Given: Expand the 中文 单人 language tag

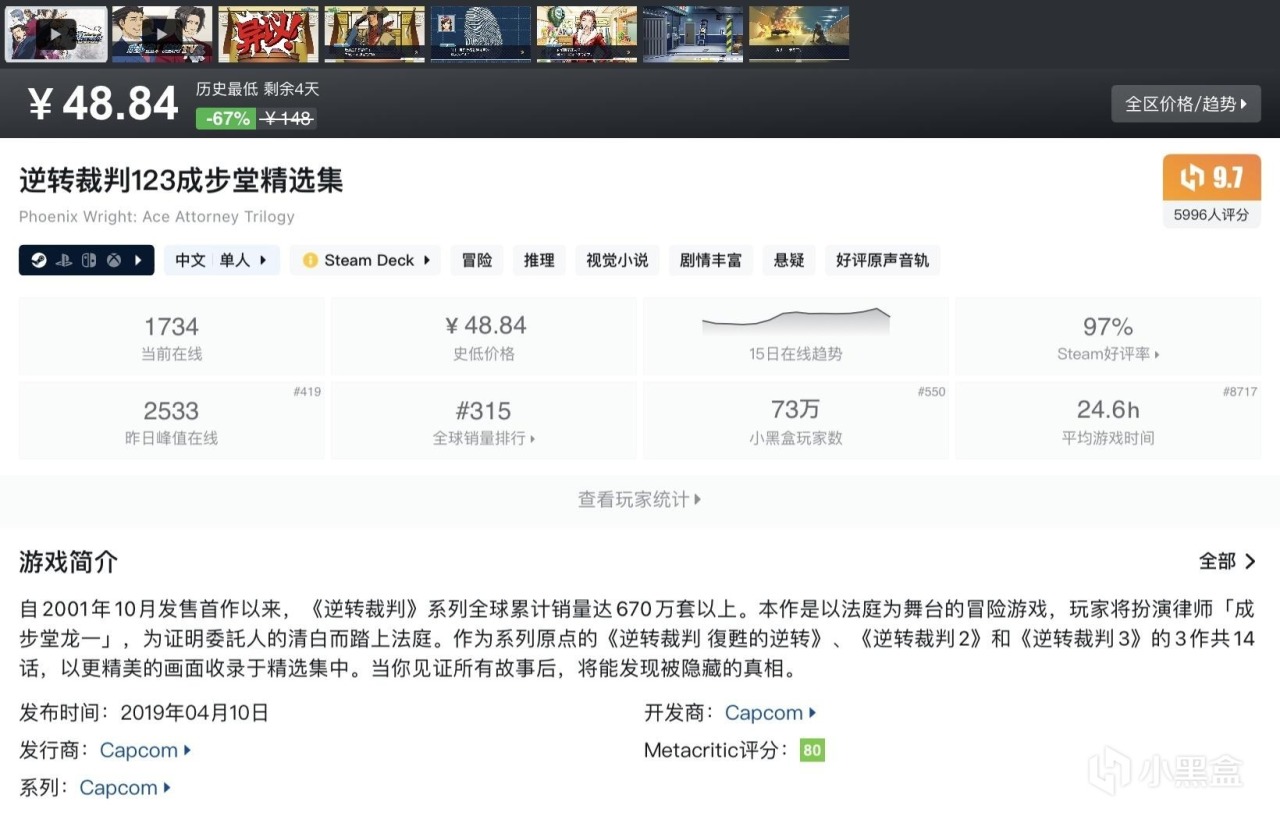Looking at the screenshot, I should click(221, 261).
